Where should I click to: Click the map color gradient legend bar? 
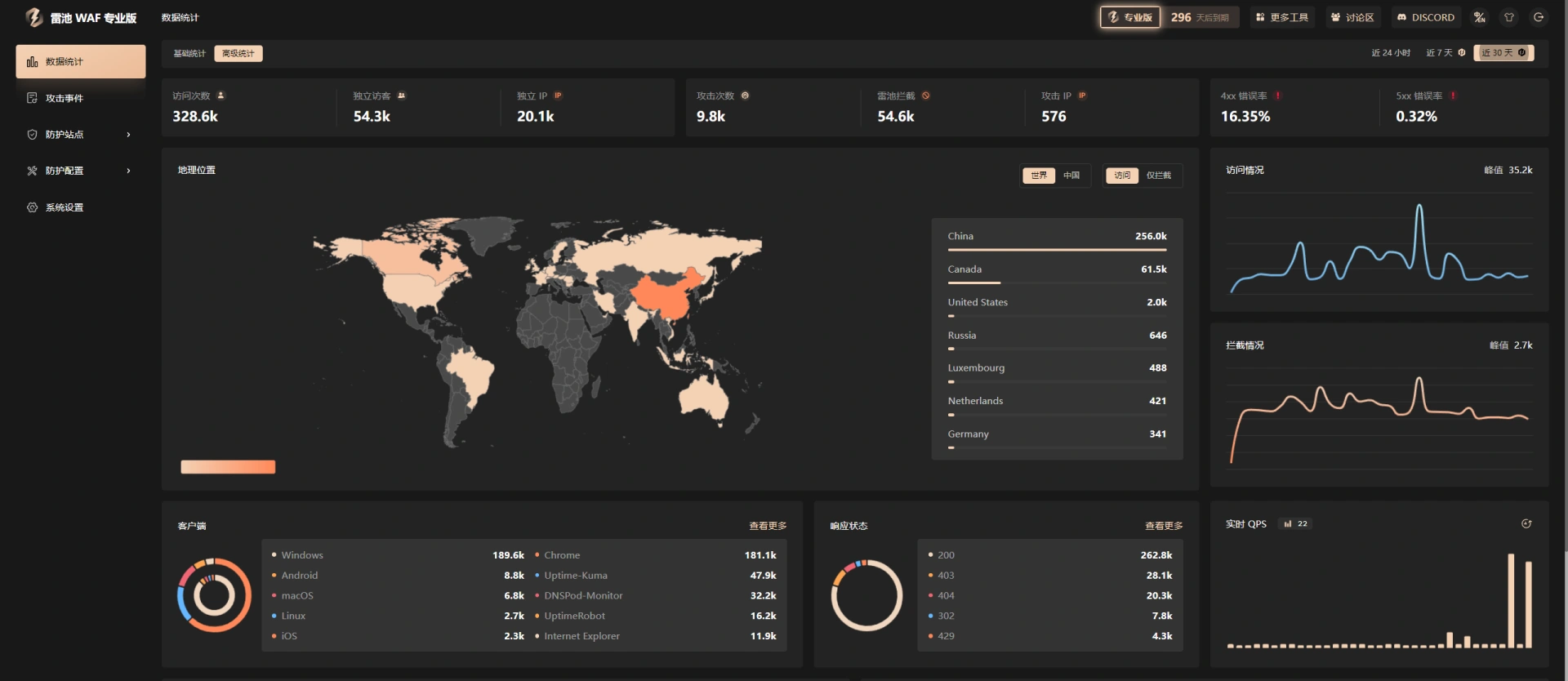(x=228, y=467)
